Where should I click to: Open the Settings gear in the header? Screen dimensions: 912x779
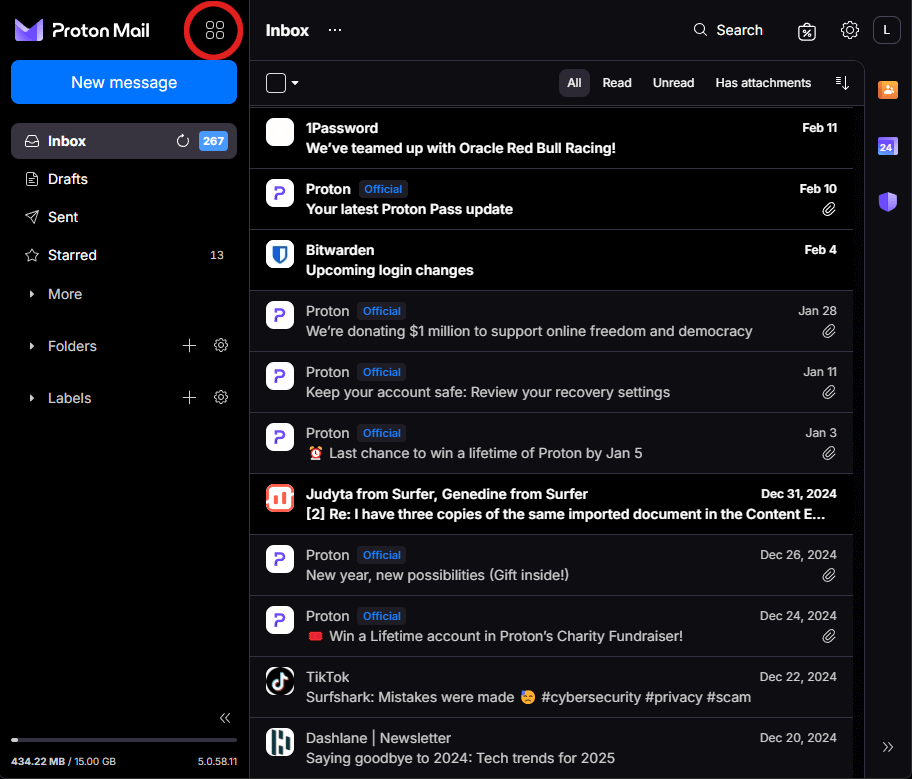(x=849, y=30)
